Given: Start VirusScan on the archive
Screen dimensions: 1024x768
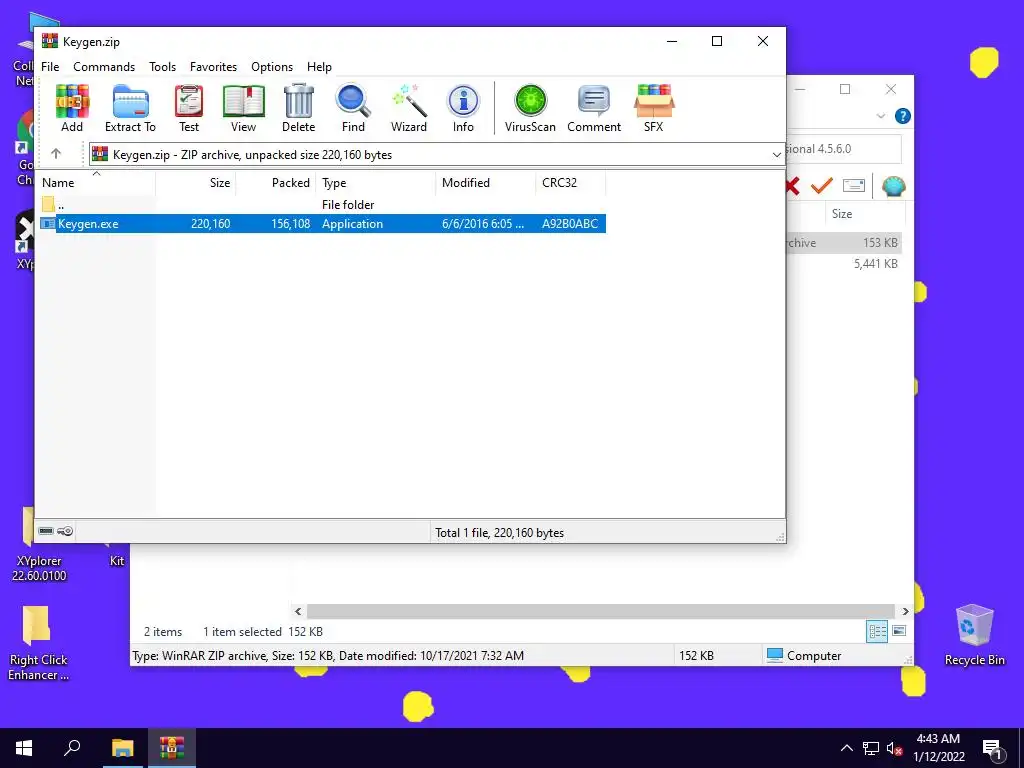Looking at the screenshot, I should coord(530,108).
